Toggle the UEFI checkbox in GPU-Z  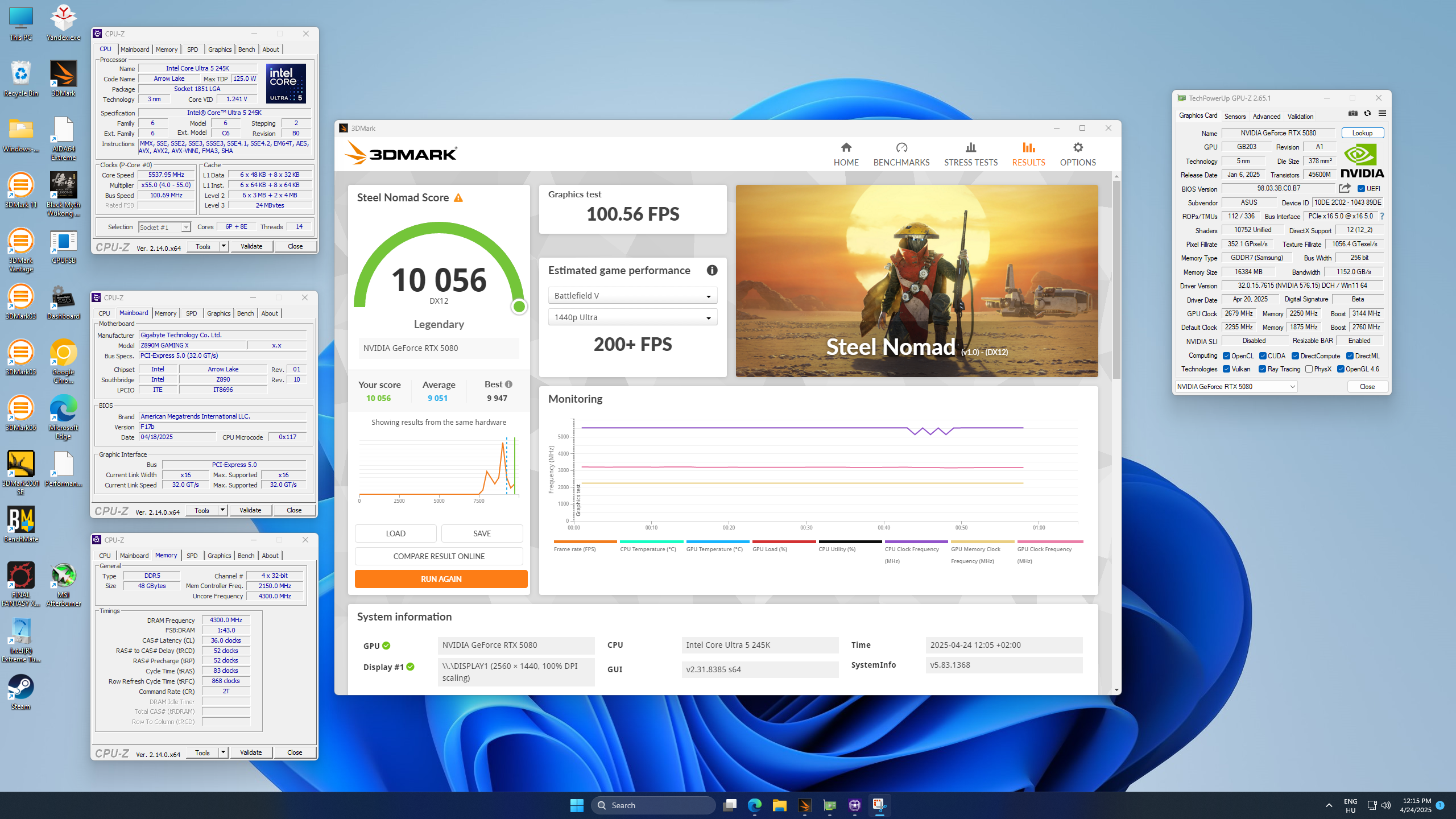coord(1361,189)
